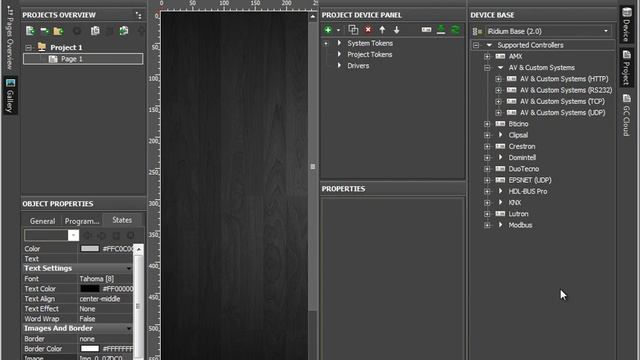Image resolution: width=640 pixels, height=360 pixels.
Task: Collapse Supported Controllers node
Action: click(476, 45)
